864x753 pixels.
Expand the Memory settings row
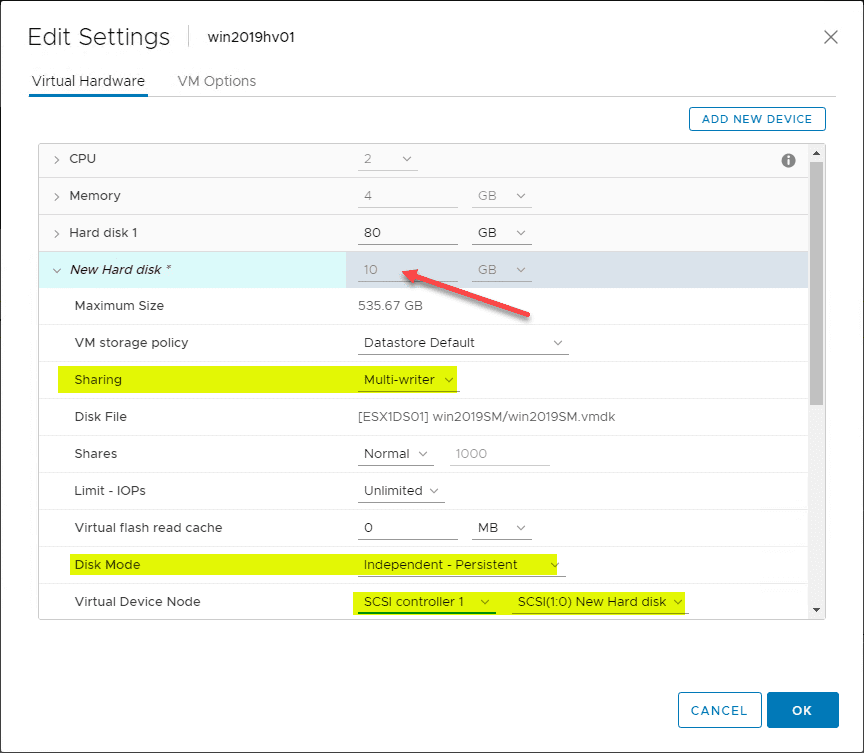coord(57,195)
